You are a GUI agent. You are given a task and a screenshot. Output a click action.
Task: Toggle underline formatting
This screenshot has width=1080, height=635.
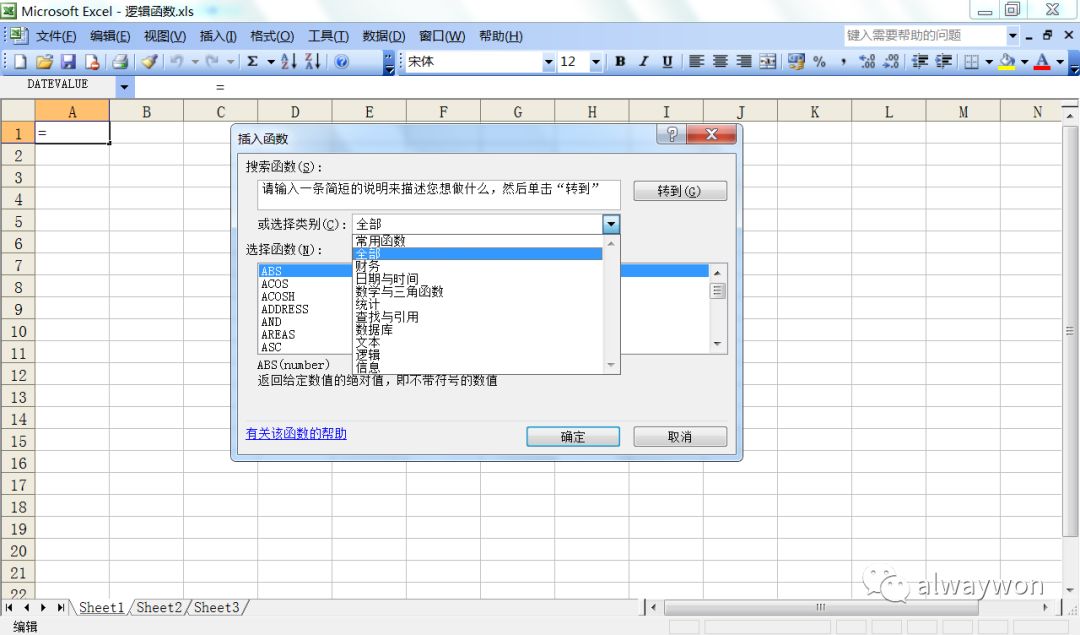pyautogui.click(x=667, y=61)
